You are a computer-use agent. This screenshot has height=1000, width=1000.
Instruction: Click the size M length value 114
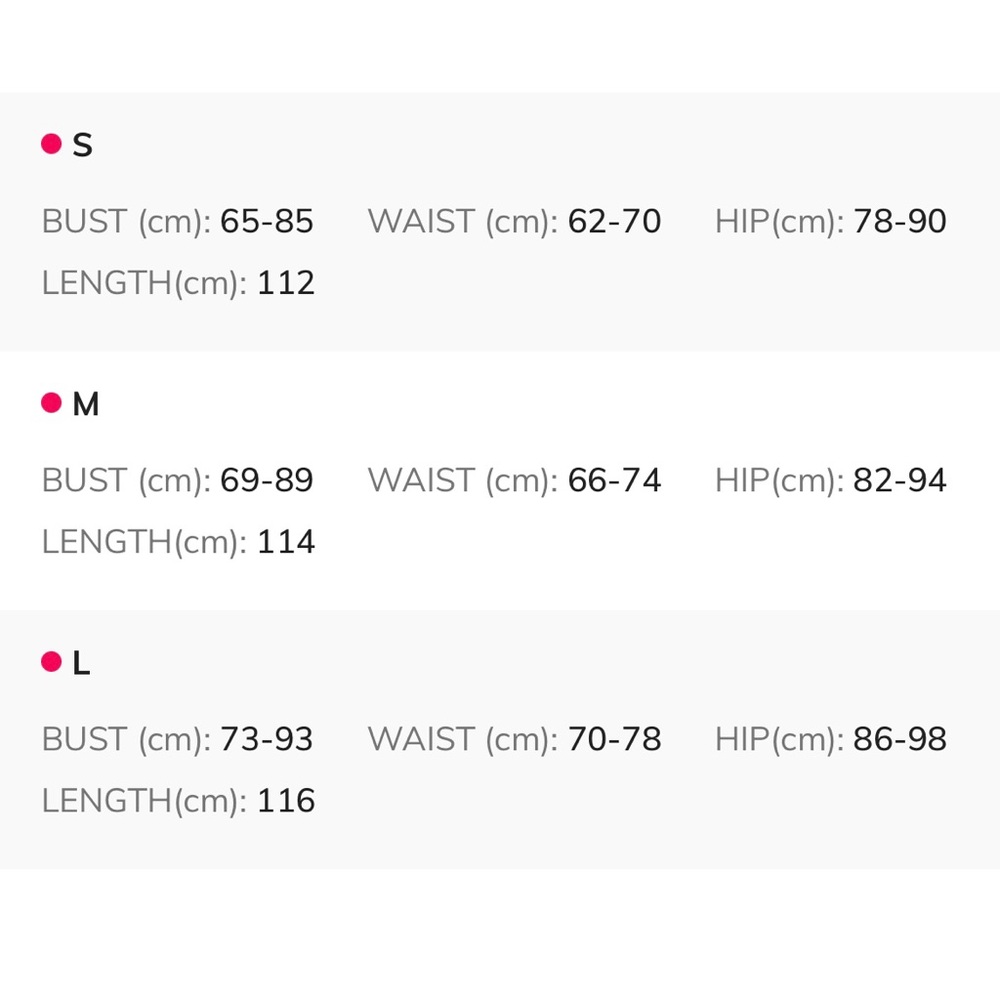click(x=286, y=542)
